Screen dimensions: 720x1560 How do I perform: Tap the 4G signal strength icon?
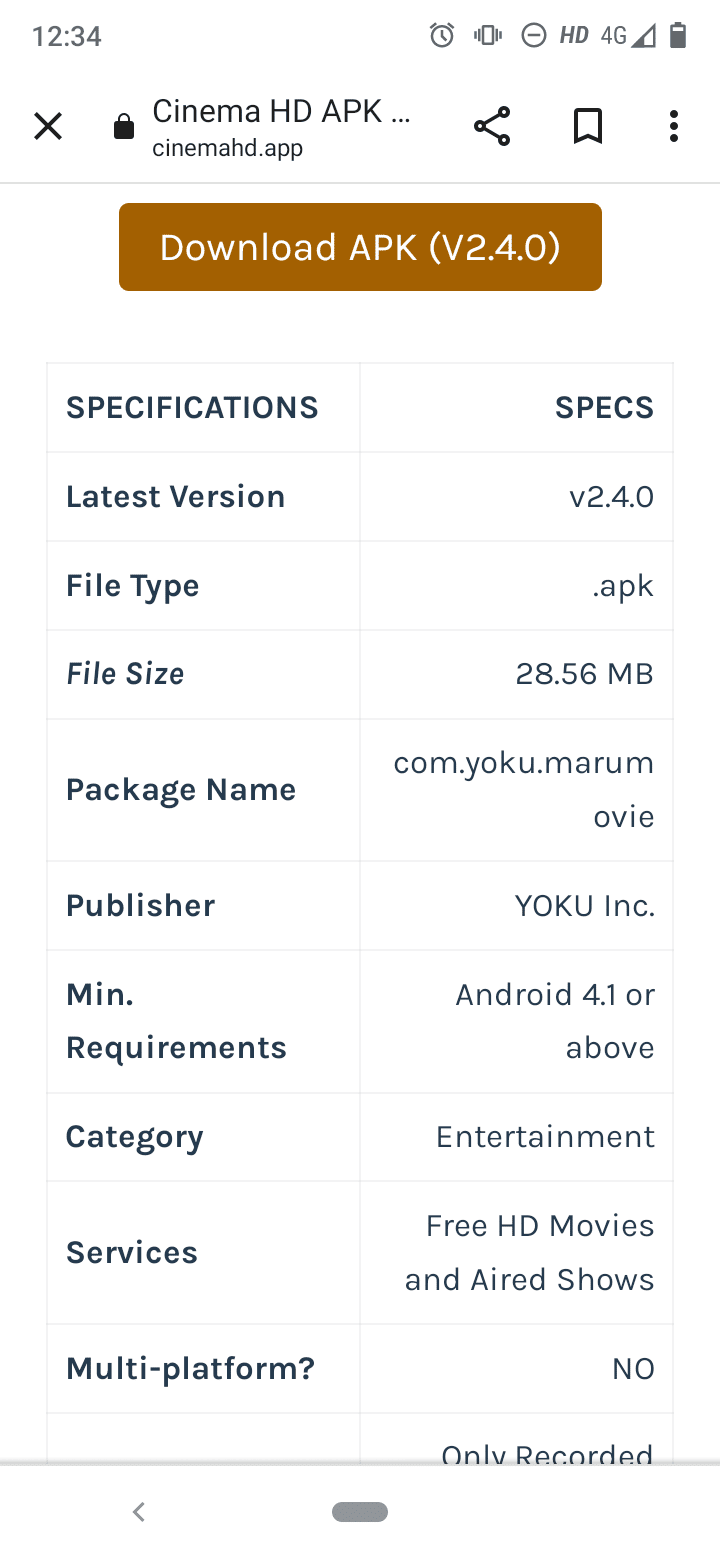click(x=628, y=37)
